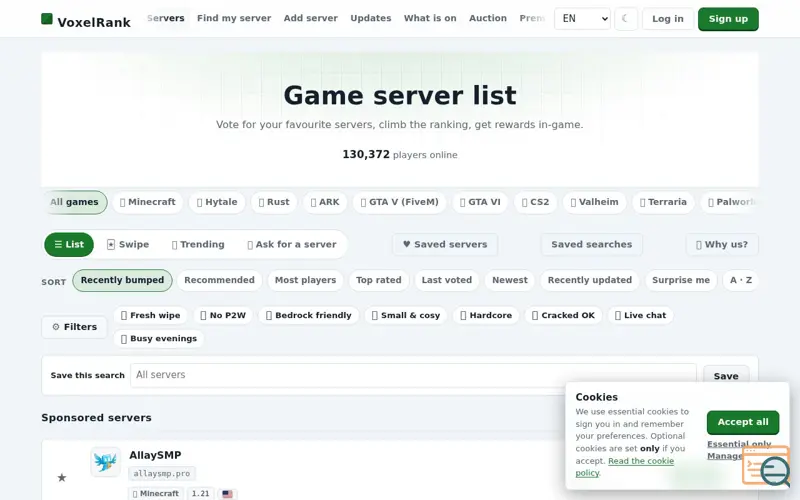The image size is (800, 500).
Task: Select CS2 game chip
Action: 535,202
